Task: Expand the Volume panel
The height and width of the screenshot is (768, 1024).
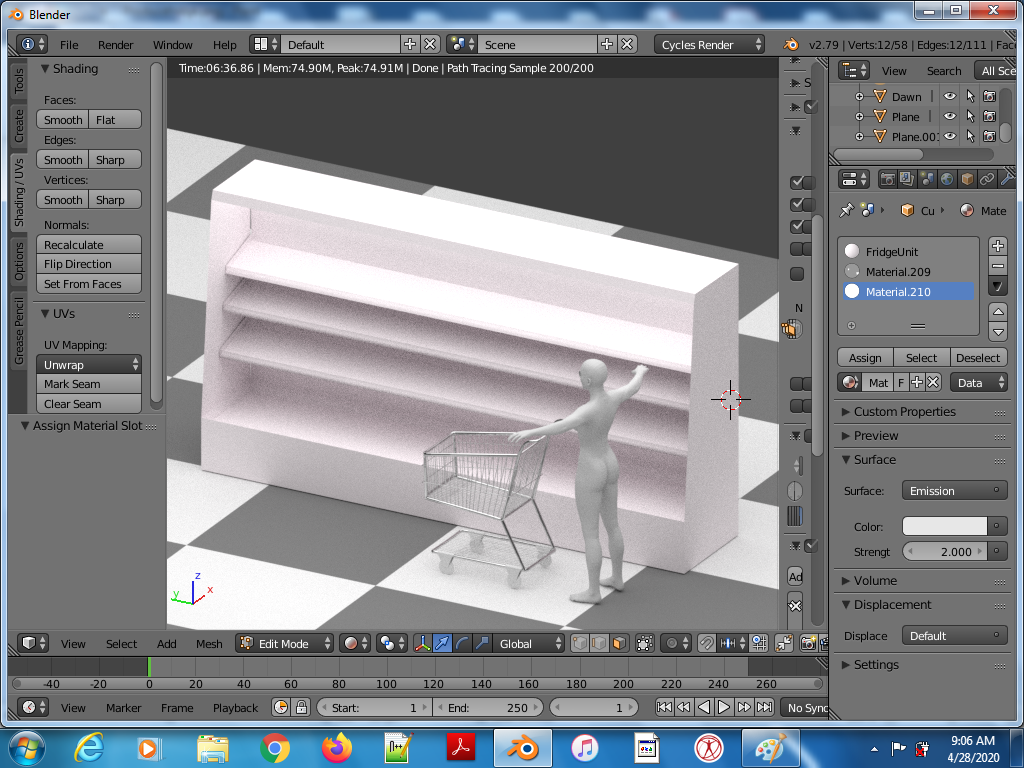Action: point(875,581)
